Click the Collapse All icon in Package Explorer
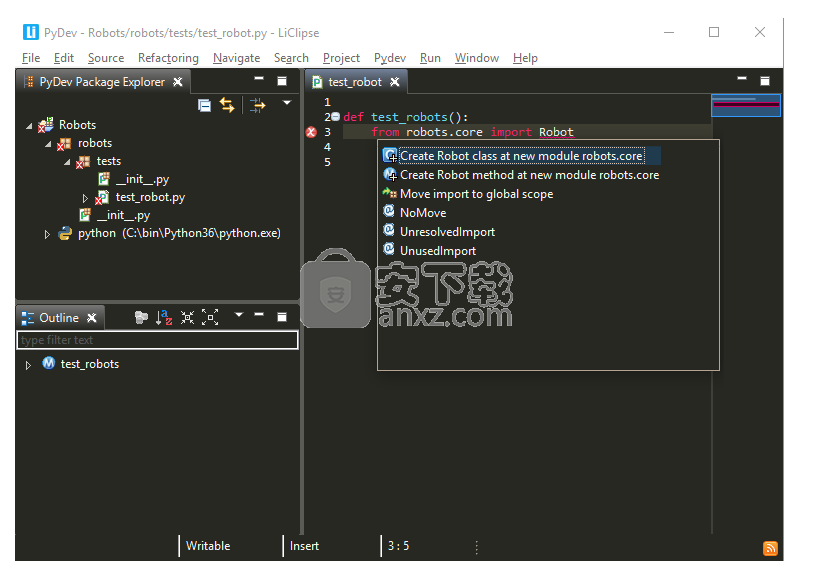Viewport: 816px width, 580px height. 205,106
